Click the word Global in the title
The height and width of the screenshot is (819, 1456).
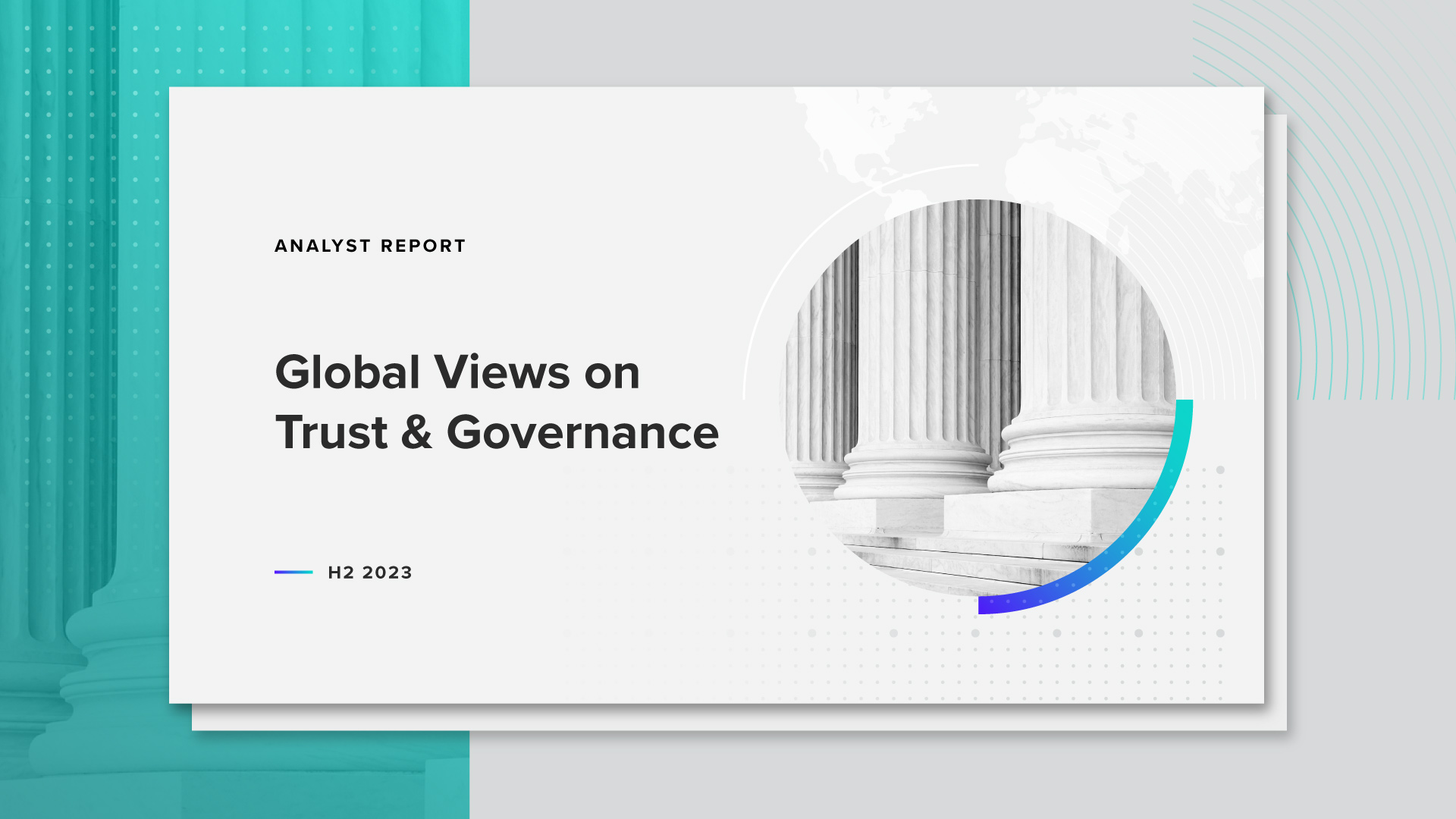pyautogui.click(x=347, y=372)
